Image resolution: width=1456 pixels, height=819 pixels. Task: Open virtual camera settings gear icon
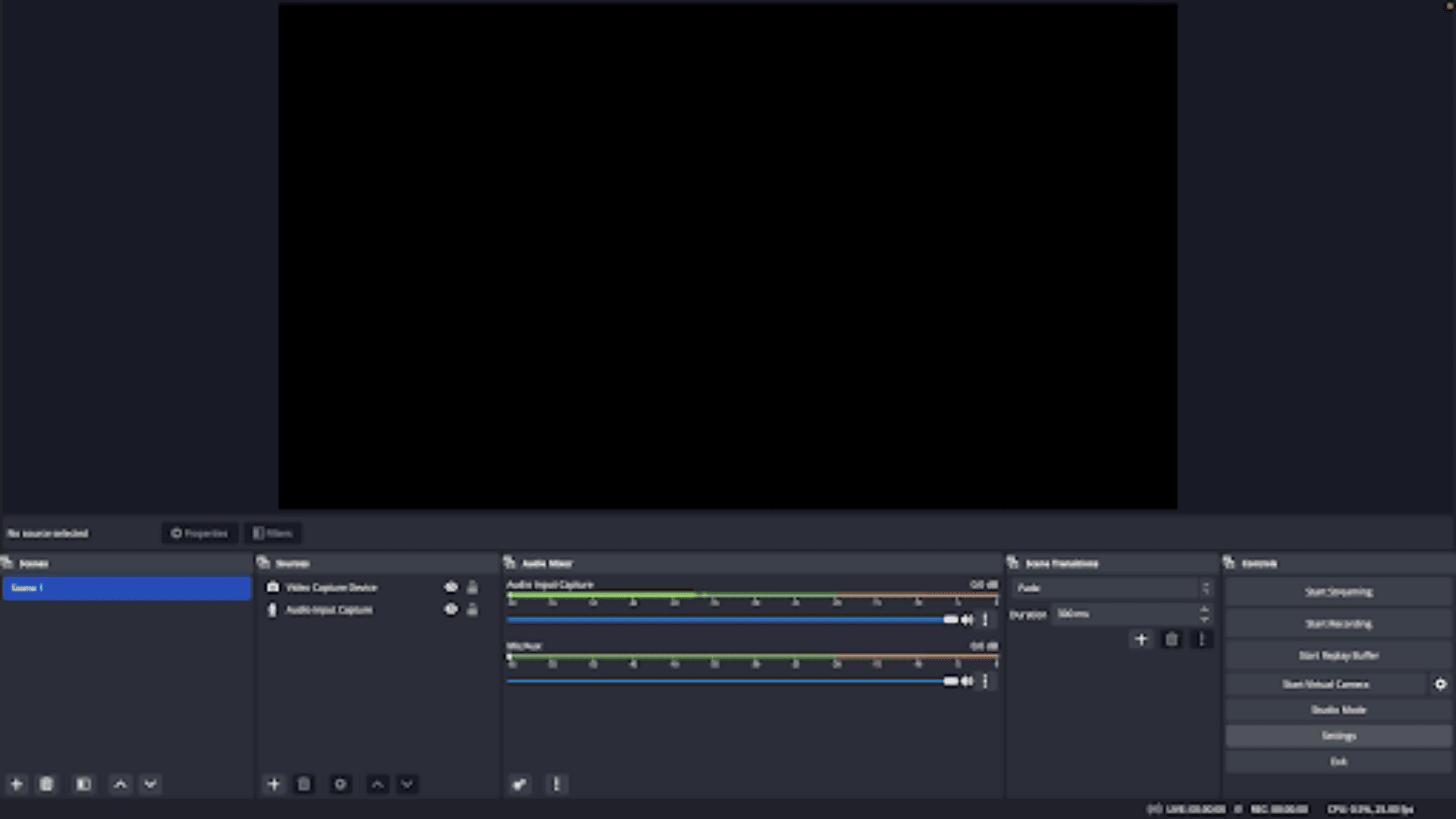click(x=1440, y=684)
